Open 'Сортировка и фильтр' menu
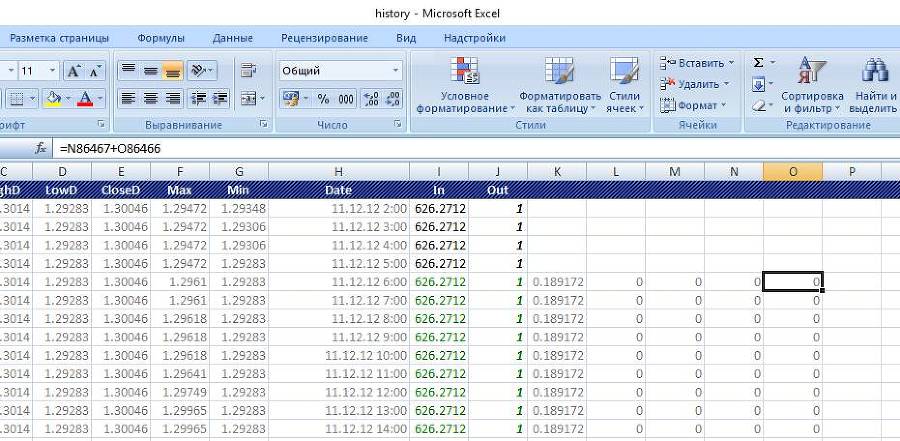Image resolution: width=900 pixels, height=441 pixels. [812, 85]
